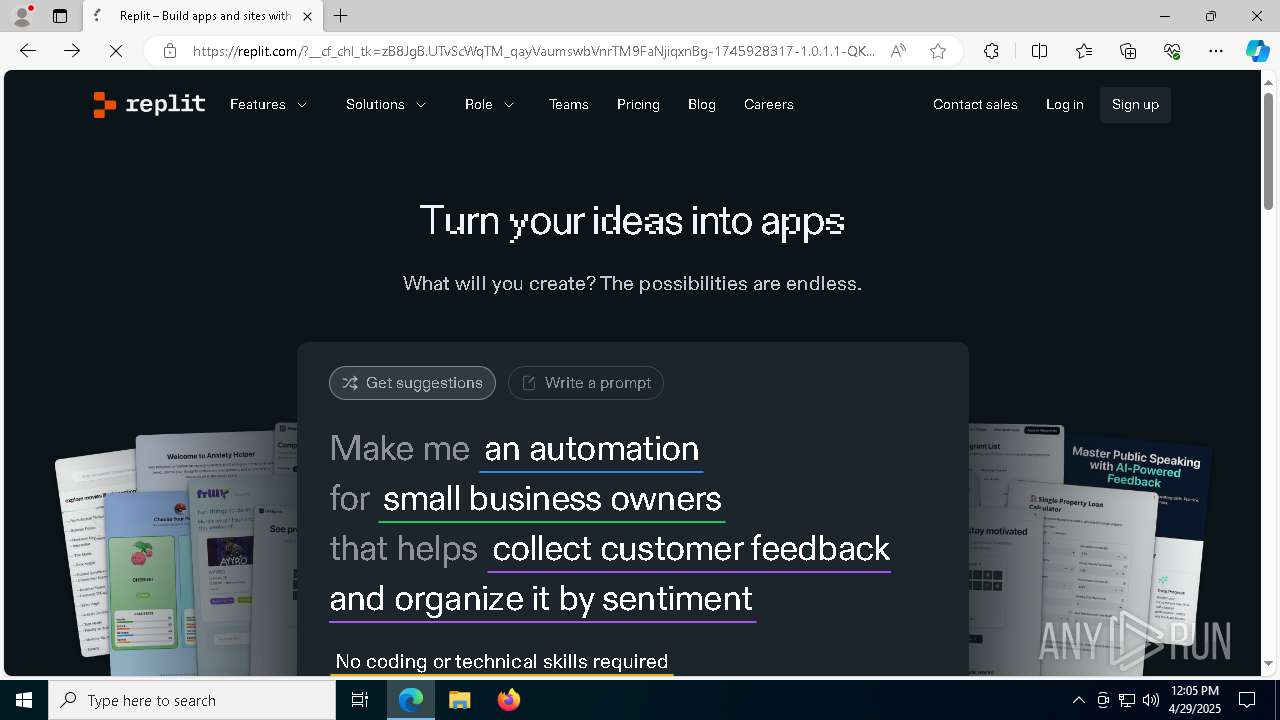Open the Copilot sidebar
This screenshot has height=720, width=1280.
(x=1257, y=51)
